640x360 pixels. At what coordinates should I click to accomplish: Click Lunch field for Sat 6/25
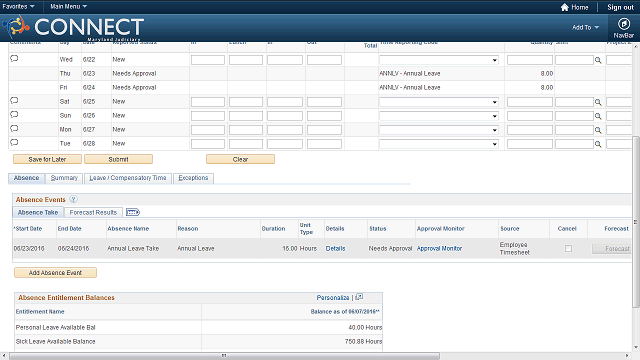246,102
